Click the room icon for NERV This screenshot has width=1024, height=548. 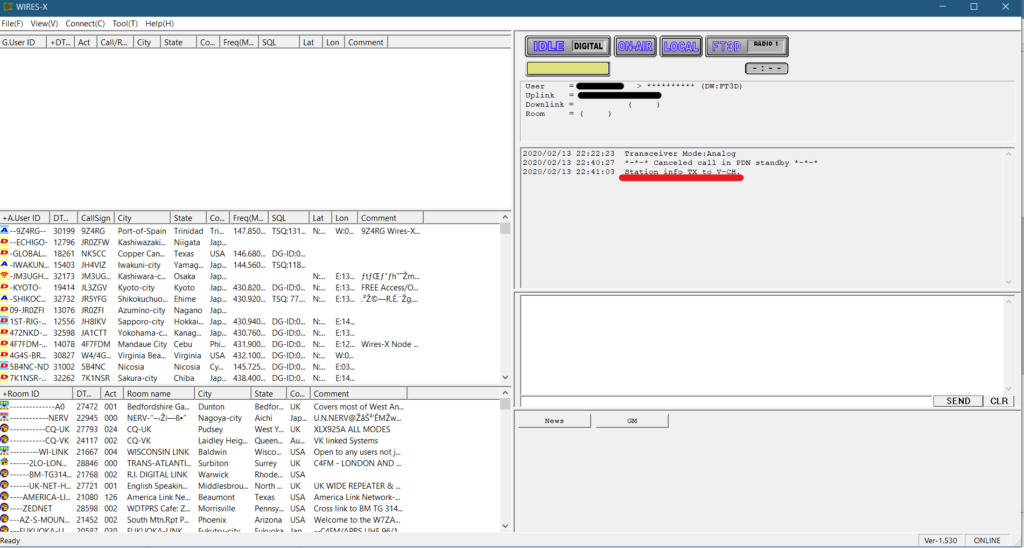point(5,417)
